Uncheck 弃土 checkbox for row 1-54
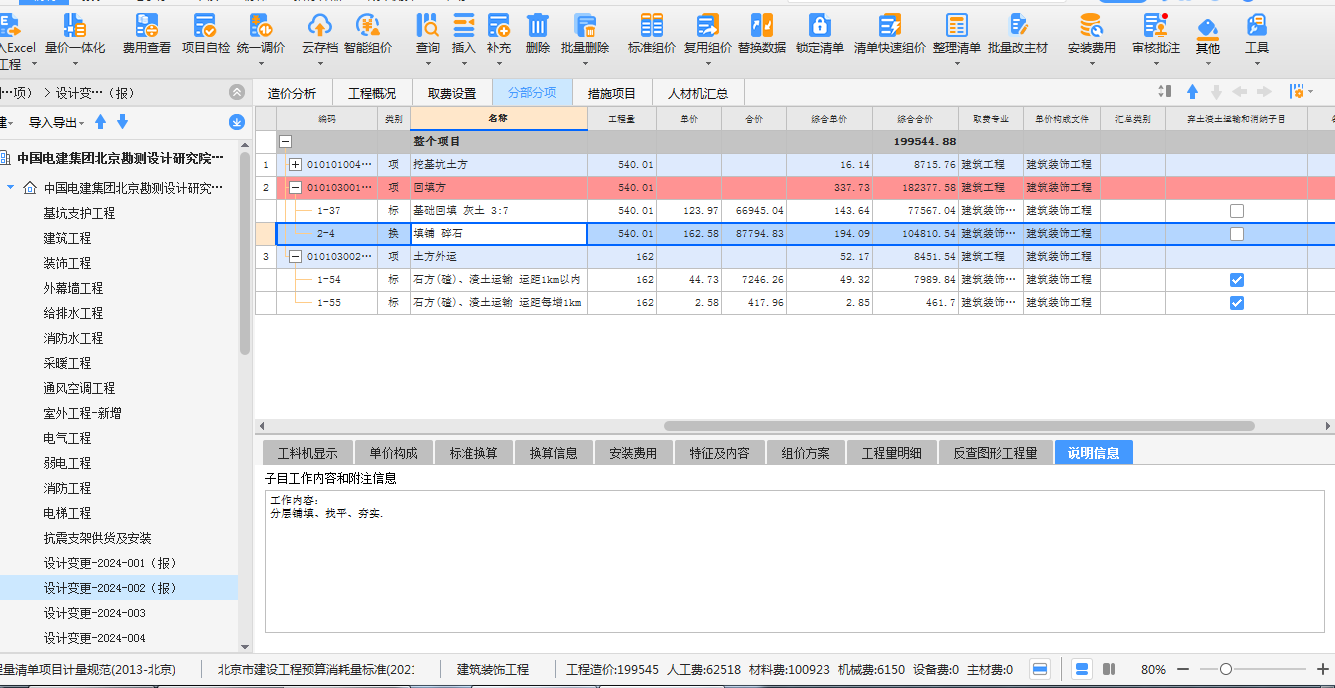 (1237, 280)
